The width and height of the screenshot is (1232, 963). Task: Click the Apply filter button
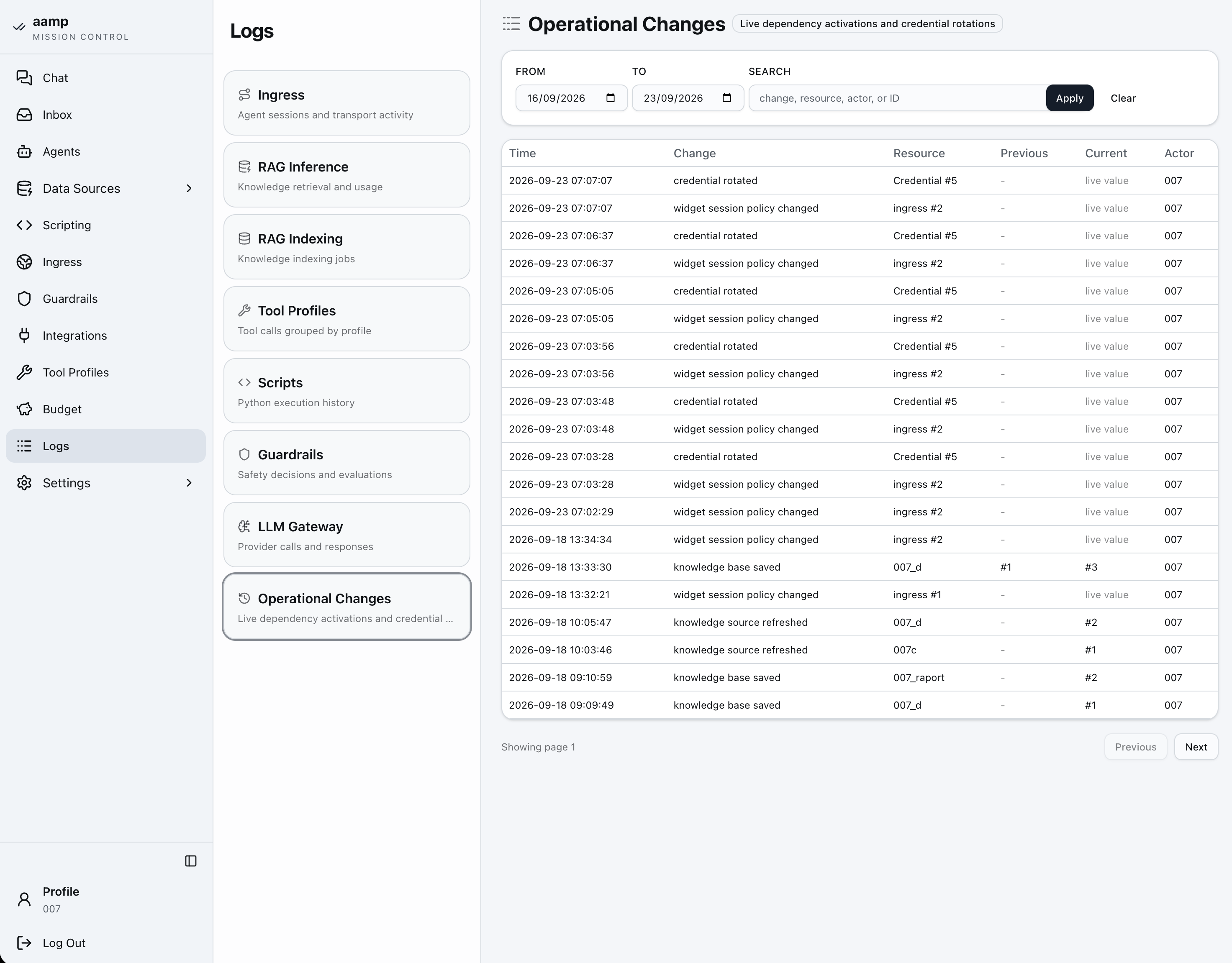pyautogui.click(x=1070, y=98)
